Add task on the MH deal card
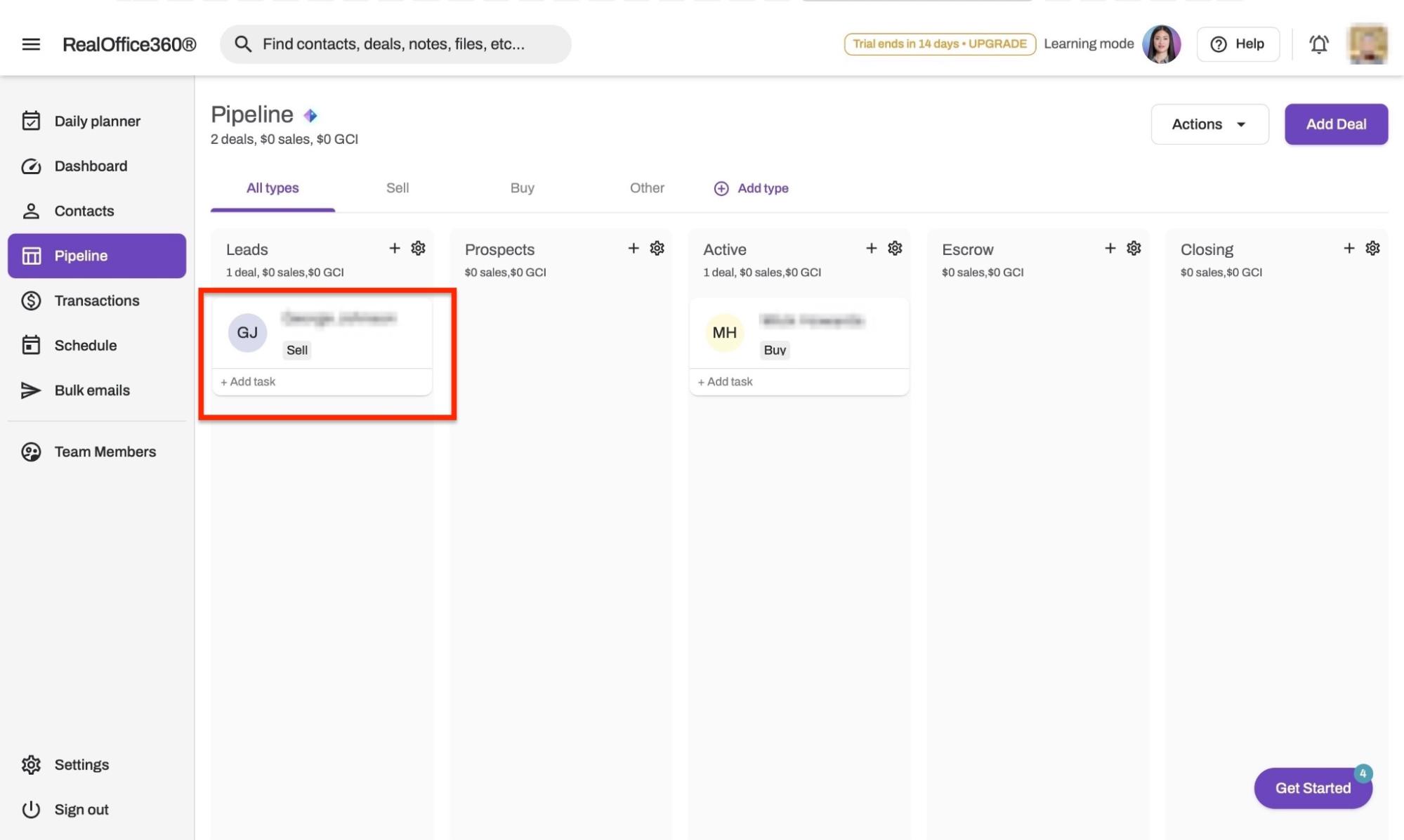Image resolution: width=1404 pixels, height=840 pixels. pos(725,382)
